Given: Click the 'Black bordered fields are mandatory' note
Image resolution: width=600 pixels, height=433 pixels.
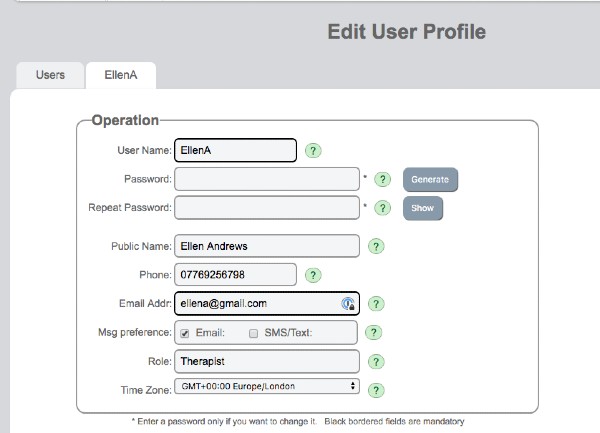Looking at the screenshot, I should click(394, 422).
